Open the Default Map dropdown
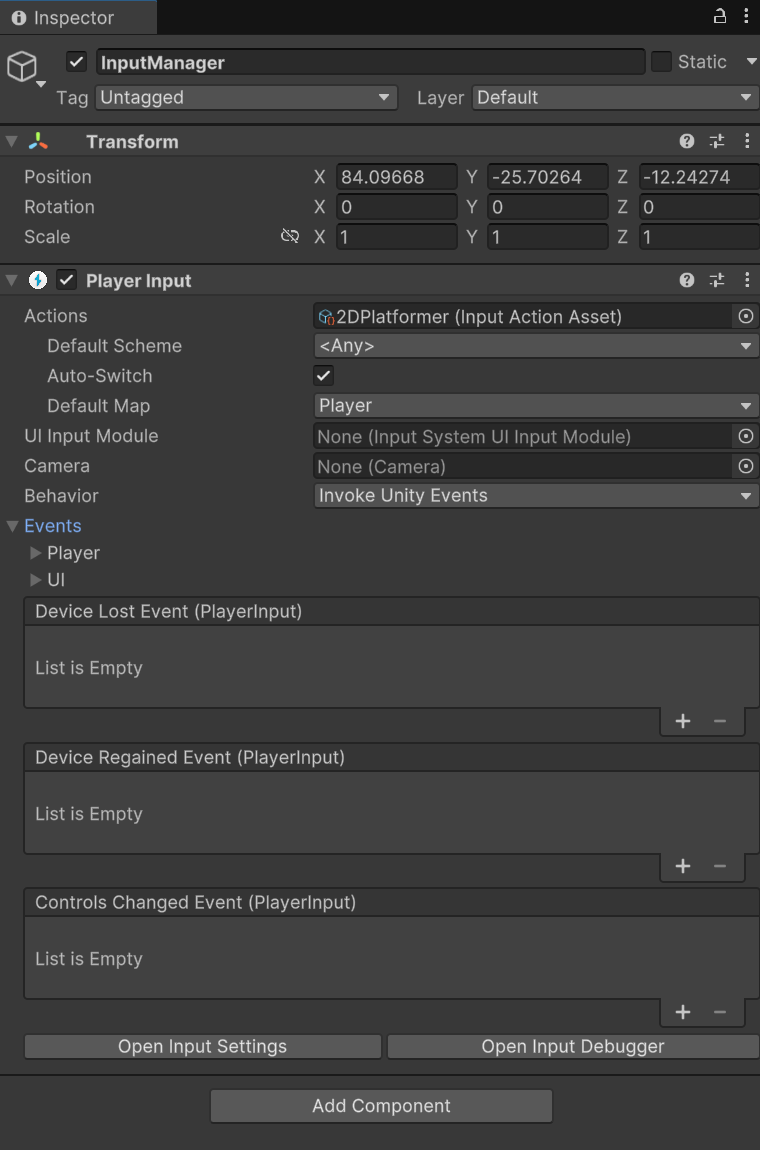This screenshot has width=760, height=1150. coord(535,406)
